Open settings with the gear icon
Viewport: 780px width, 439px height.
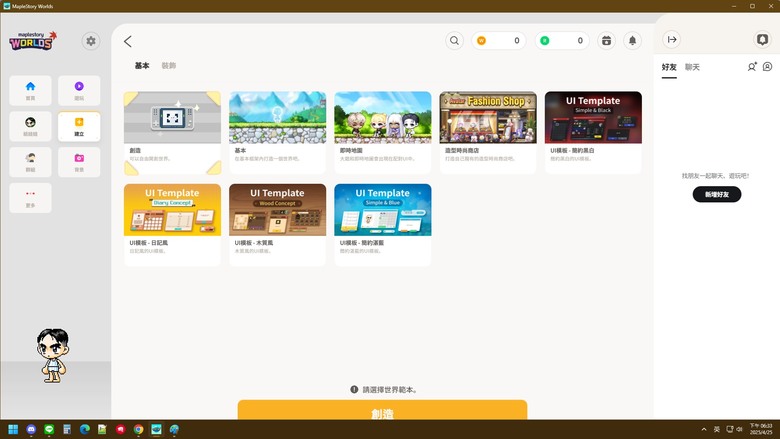[91, 41]
